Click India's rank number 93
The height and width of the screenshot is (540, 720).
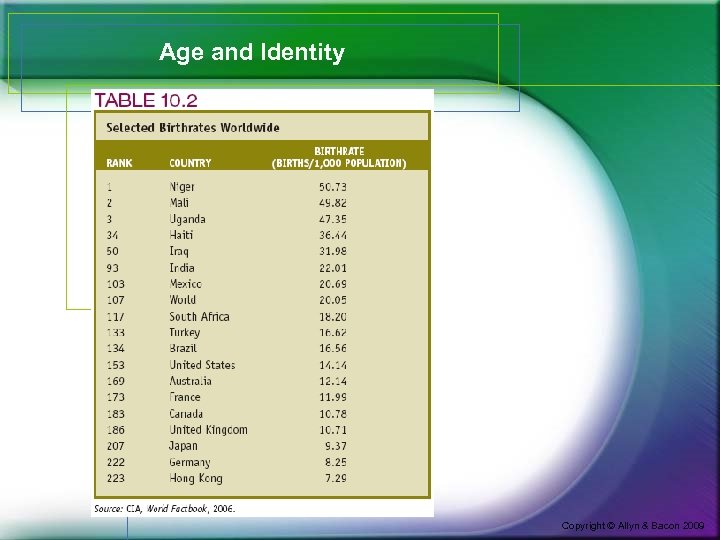(112, 268)
